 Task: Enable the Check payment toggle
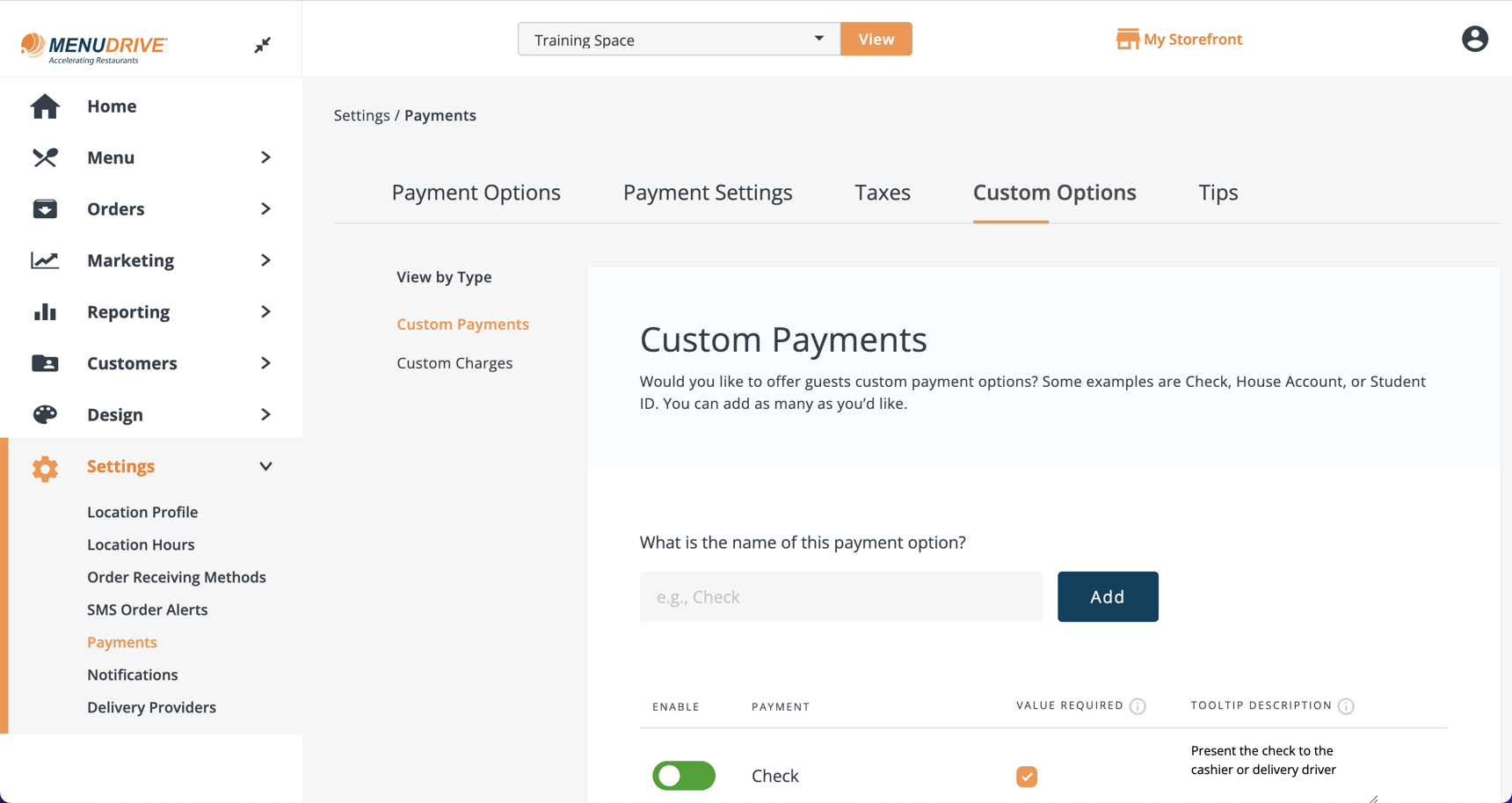pos(684,776)
